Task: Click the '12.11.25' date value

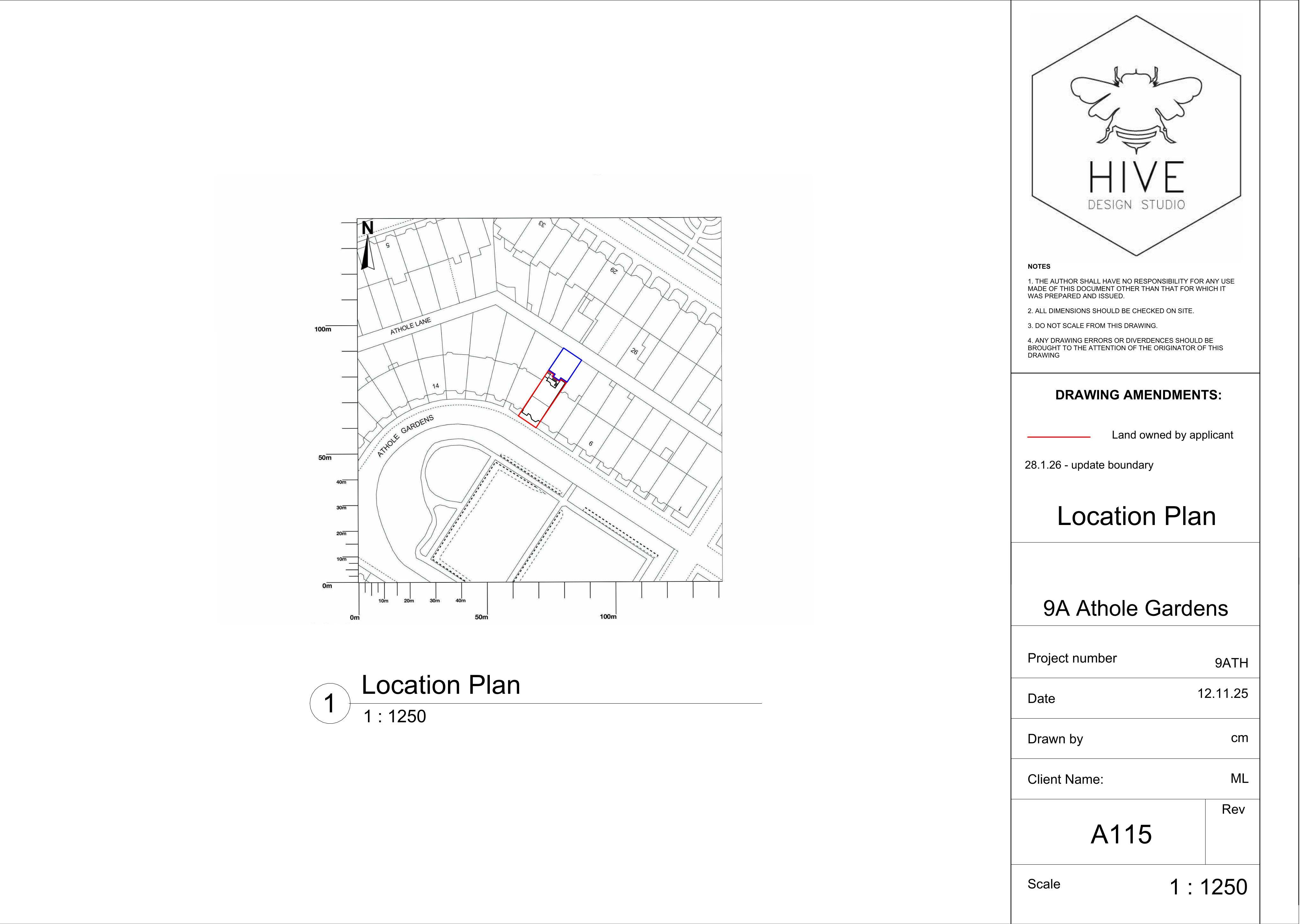Action: coord(1223,694)
